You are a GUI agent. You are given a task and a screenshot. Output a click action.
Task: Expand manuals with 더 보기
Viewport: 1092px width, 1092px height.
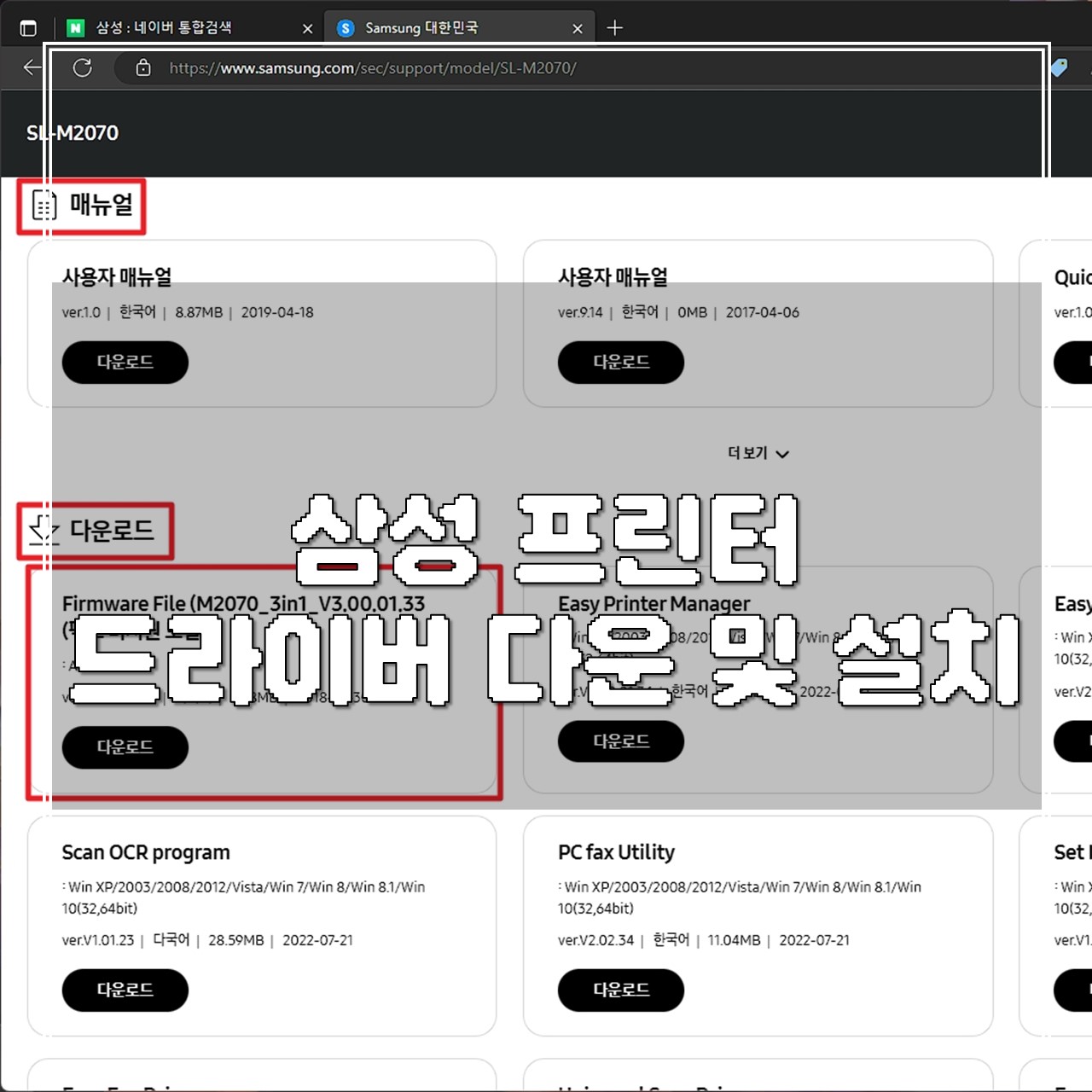pos(758,453)
